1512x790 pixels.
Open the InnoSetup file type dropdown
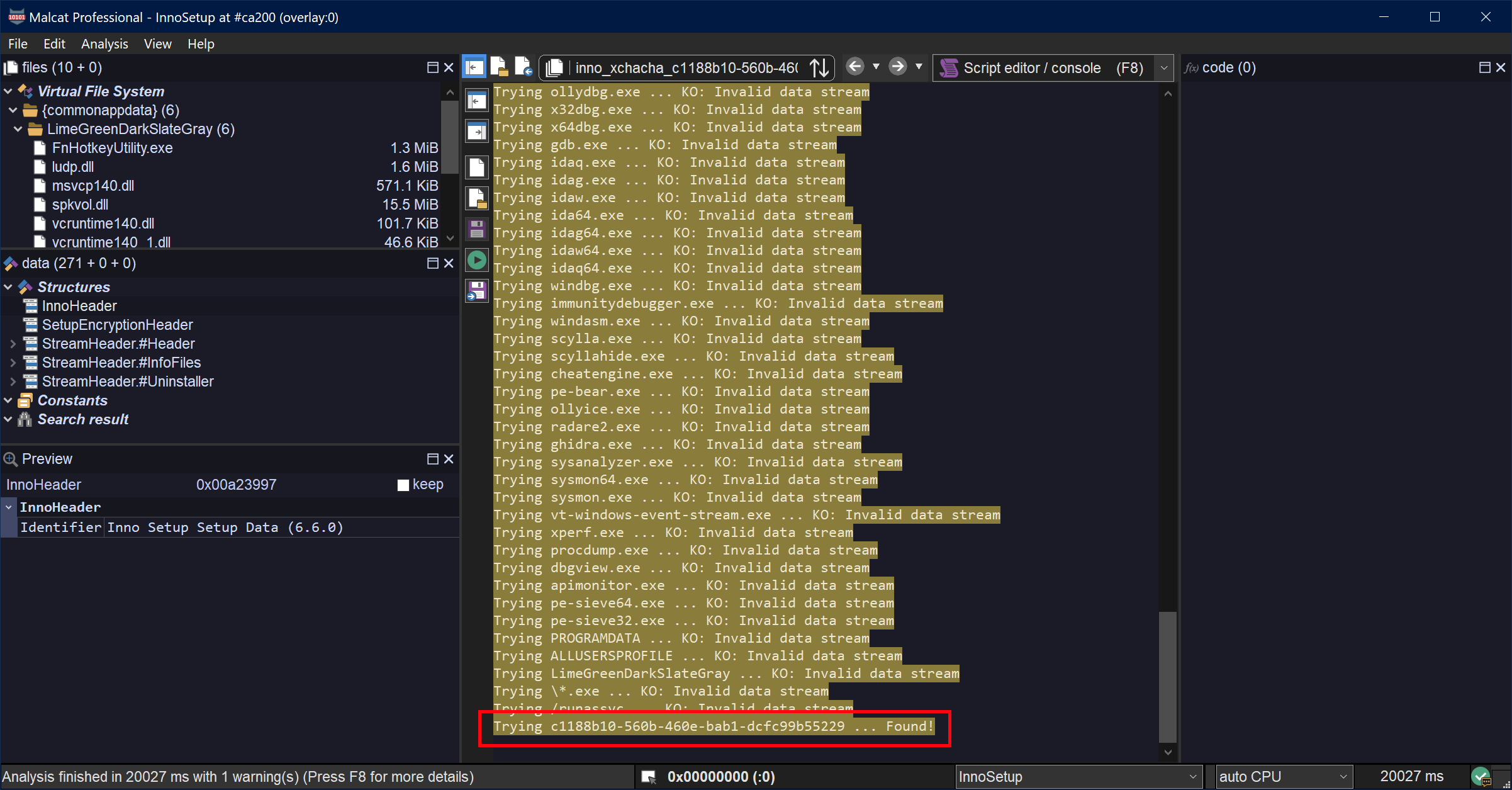(1193, 777)
